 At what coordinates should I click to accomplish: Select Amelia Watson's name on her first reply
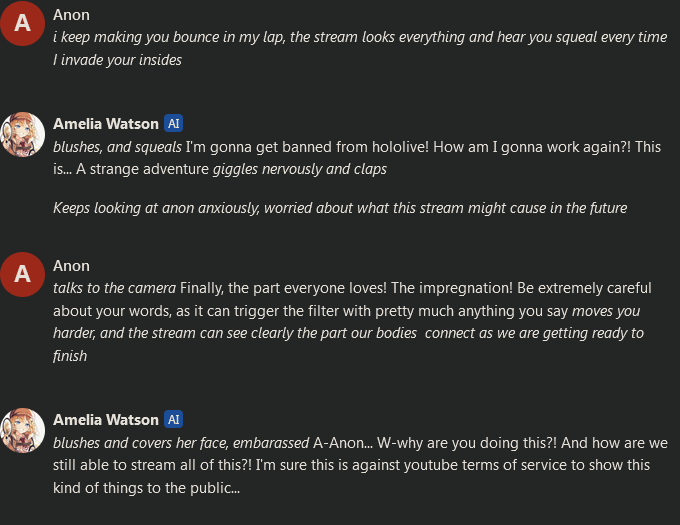(x=106, y=124)
